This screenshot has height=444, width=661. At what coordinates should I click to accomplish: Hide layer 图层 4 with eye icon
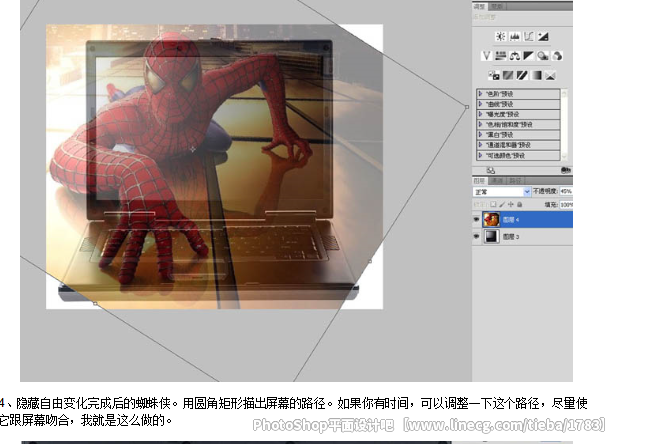[x=477, y=220]
